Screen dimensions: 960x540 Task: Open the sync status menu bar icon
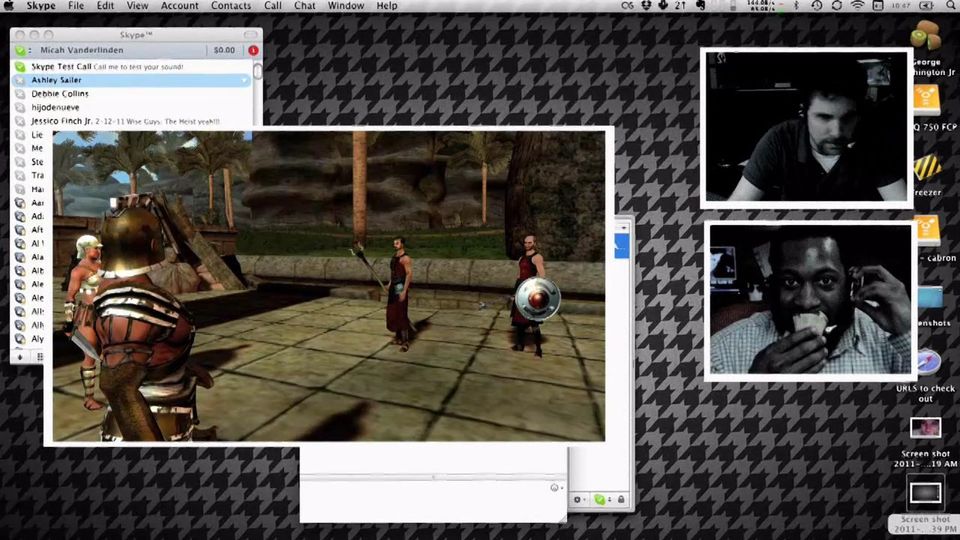837,6
